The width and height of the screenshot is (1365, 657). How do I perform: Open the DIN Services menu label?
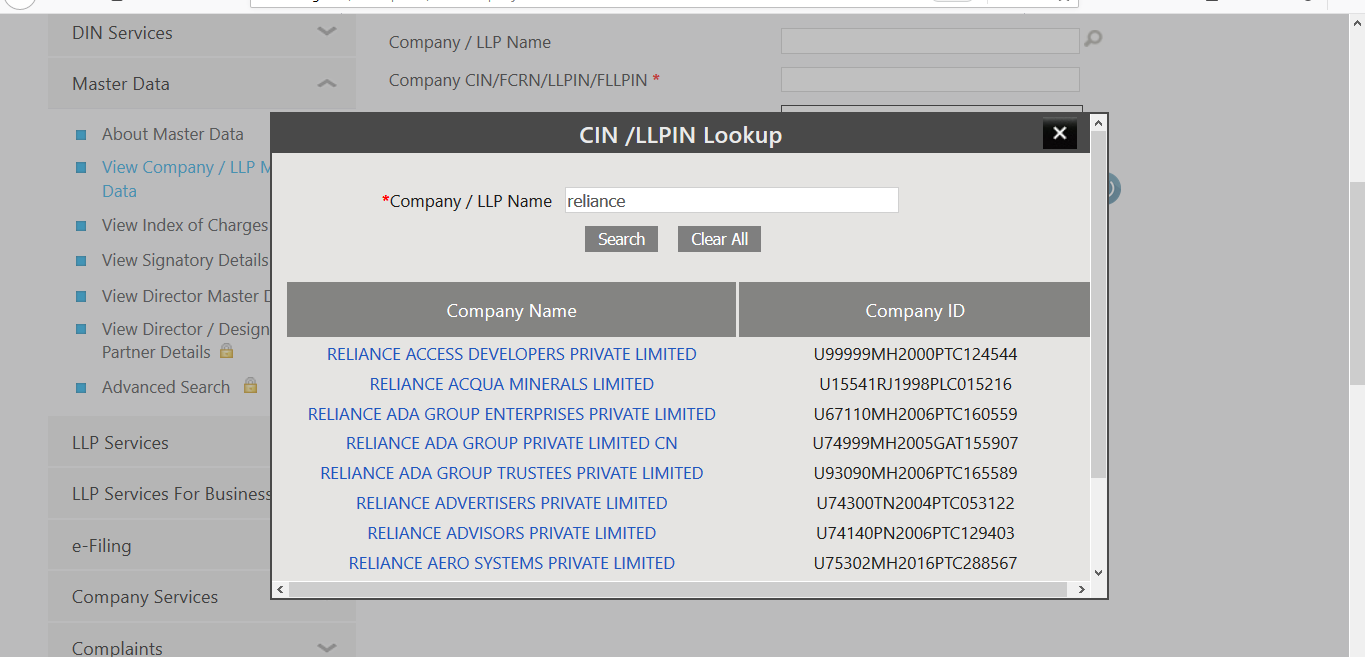pos(122,33)
